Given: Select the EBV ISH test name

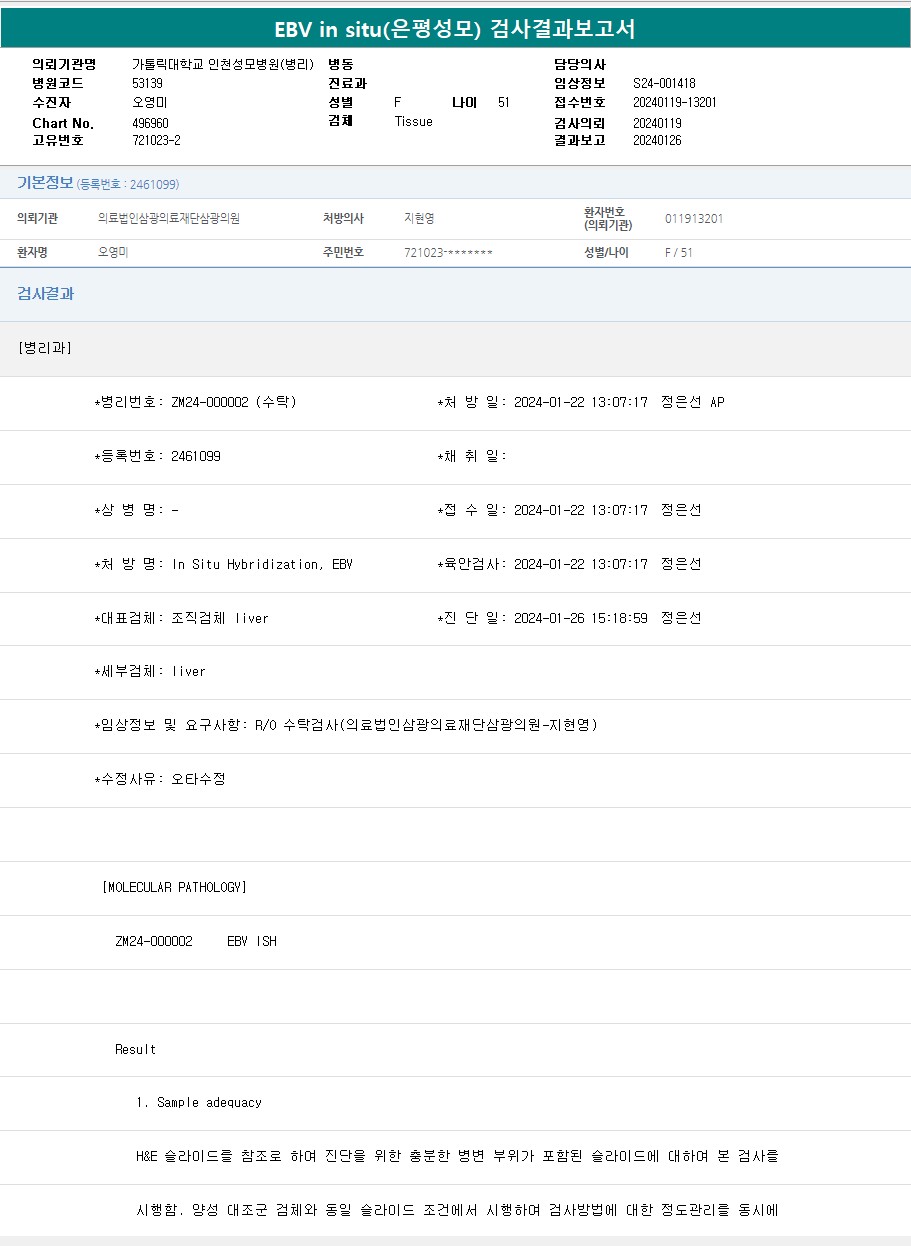Looking at the screenshot, I should 252,941.
